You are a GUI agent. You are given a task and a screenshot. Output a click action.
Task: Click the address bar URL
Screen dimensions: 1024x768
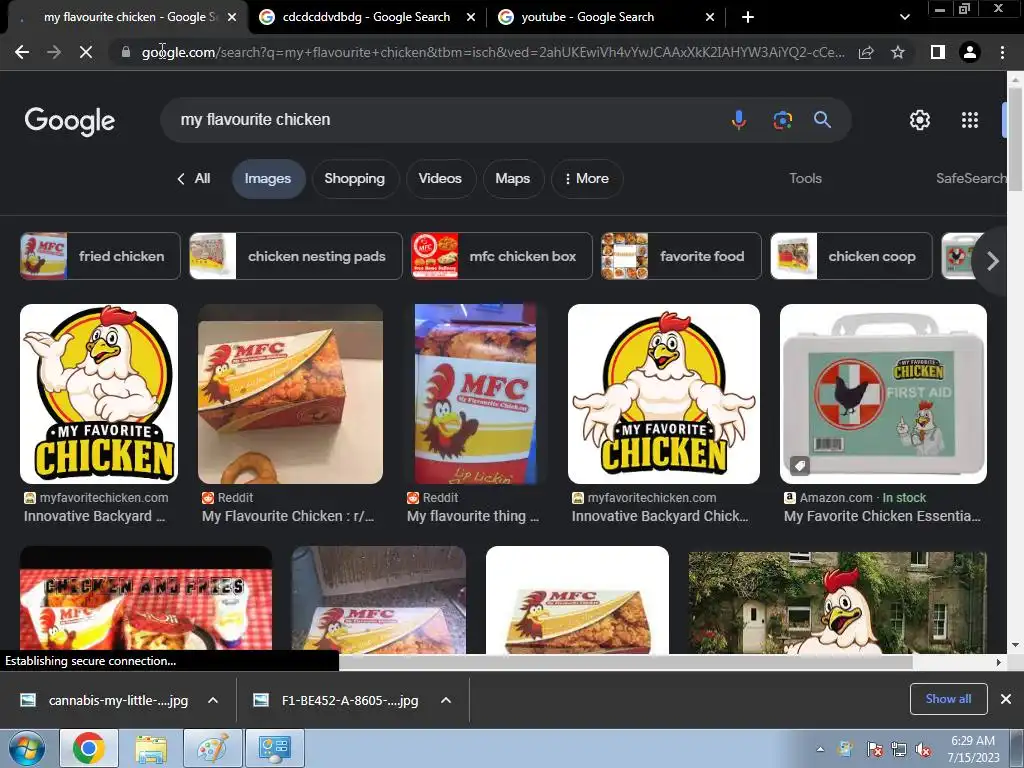tap(493, 52)
